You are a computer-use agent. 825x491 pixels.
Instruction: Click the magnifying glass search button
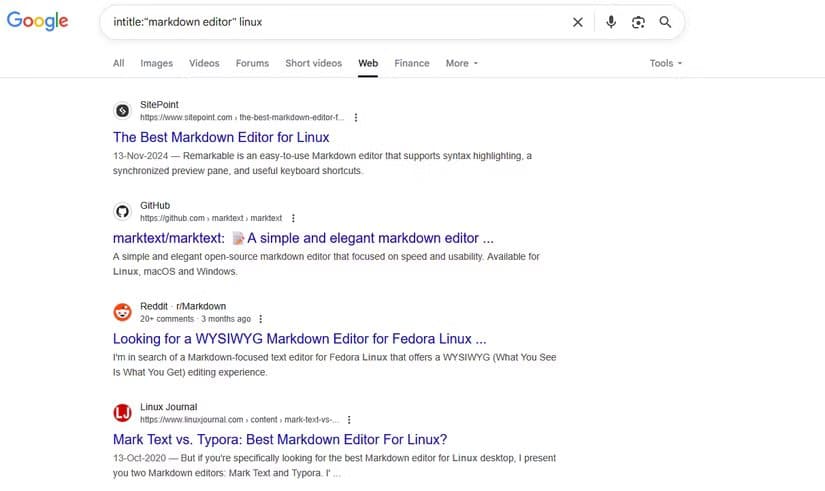click(665, 22)
